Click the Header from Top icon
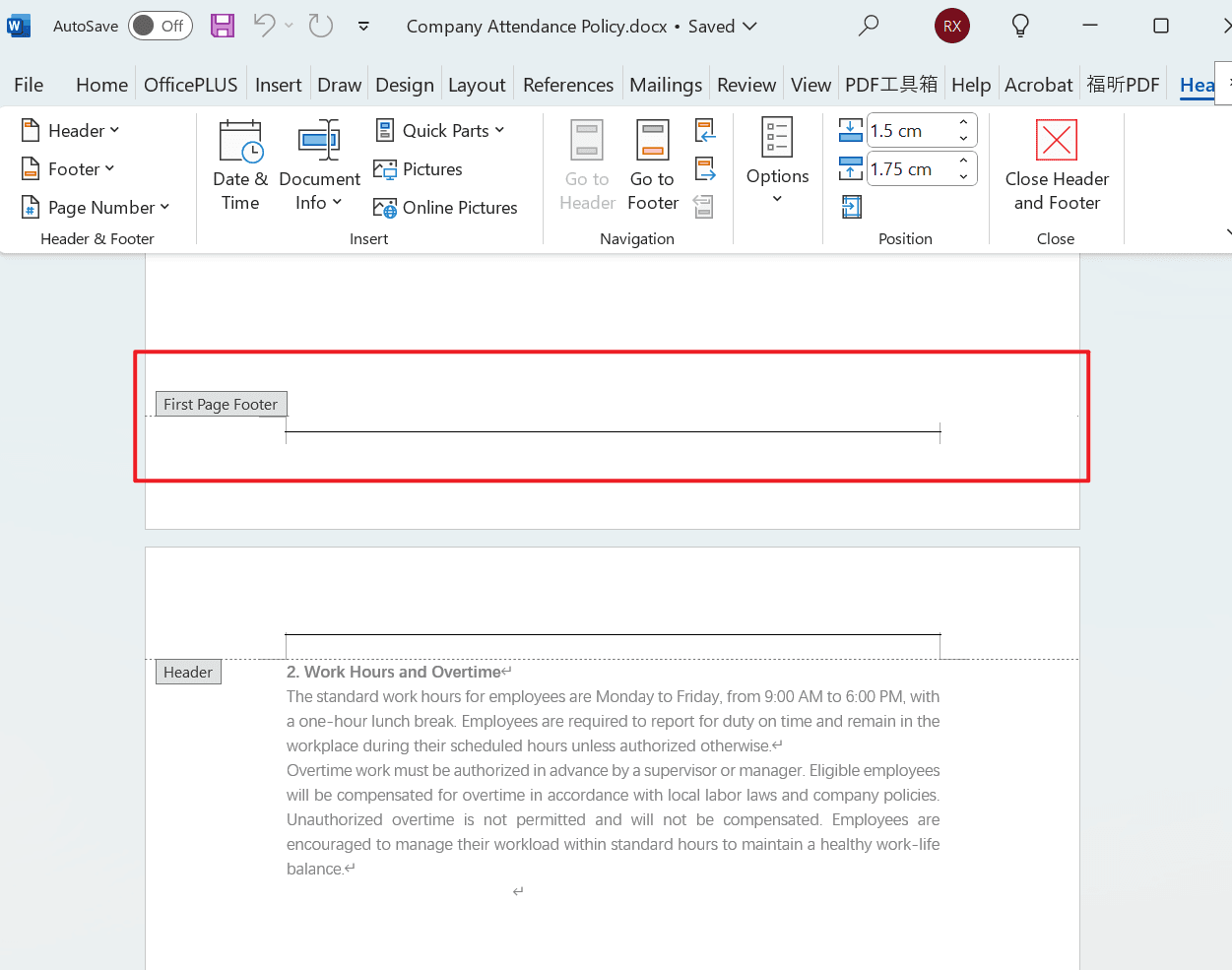 (851, 130)
